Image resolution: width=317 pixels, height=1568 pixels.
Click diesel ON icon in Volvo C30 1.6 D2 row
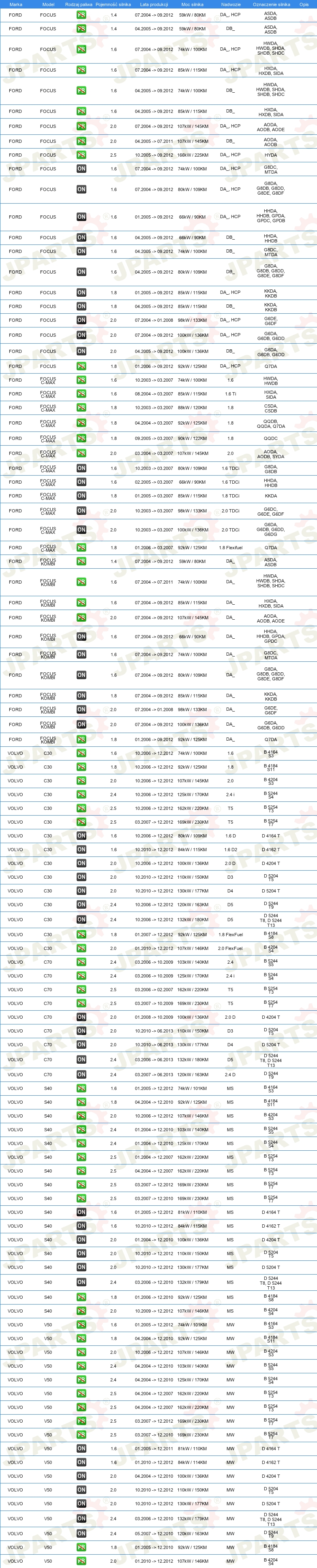[81, 849]
